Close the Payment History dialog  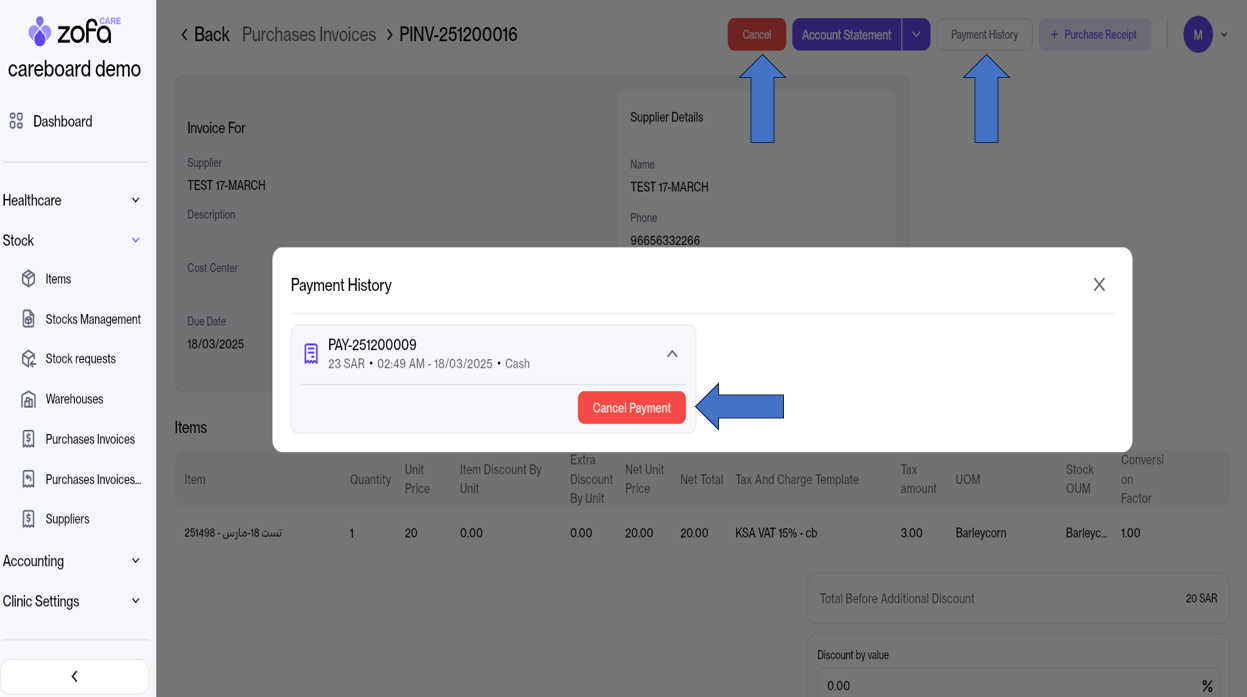tap(1099, 285)
